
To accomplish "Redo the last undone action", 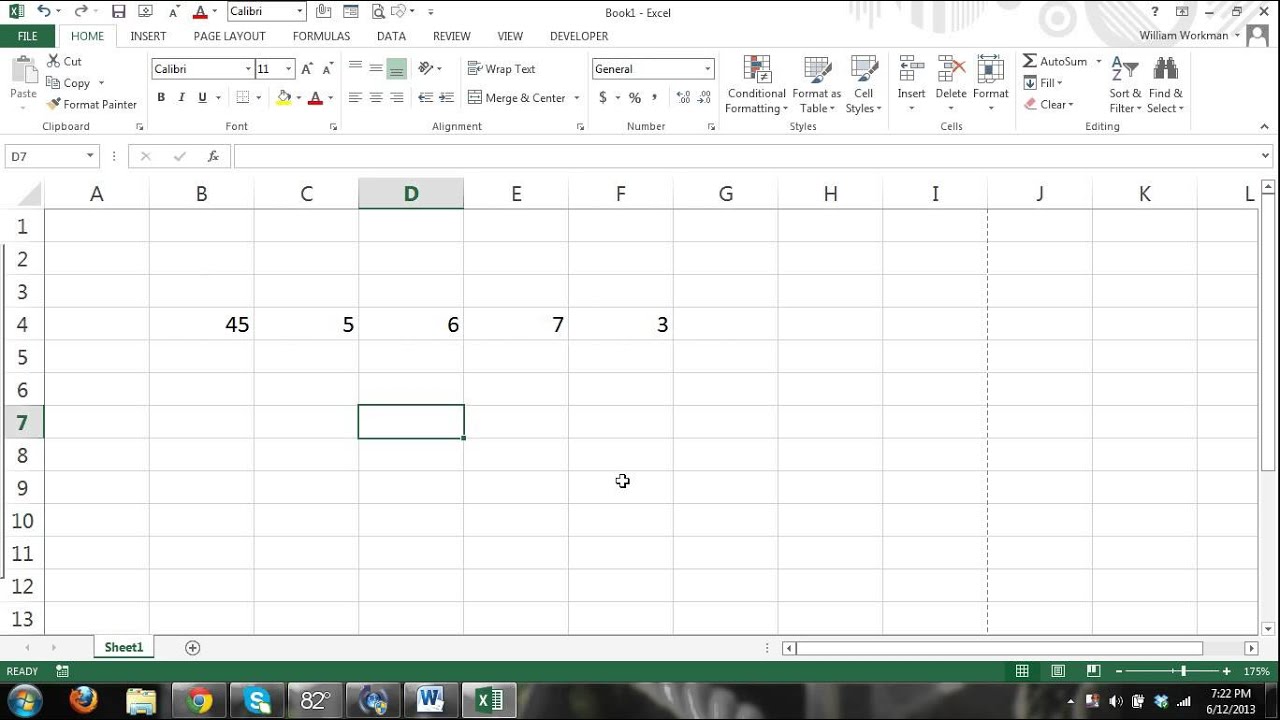I will (x=81, y=12).
